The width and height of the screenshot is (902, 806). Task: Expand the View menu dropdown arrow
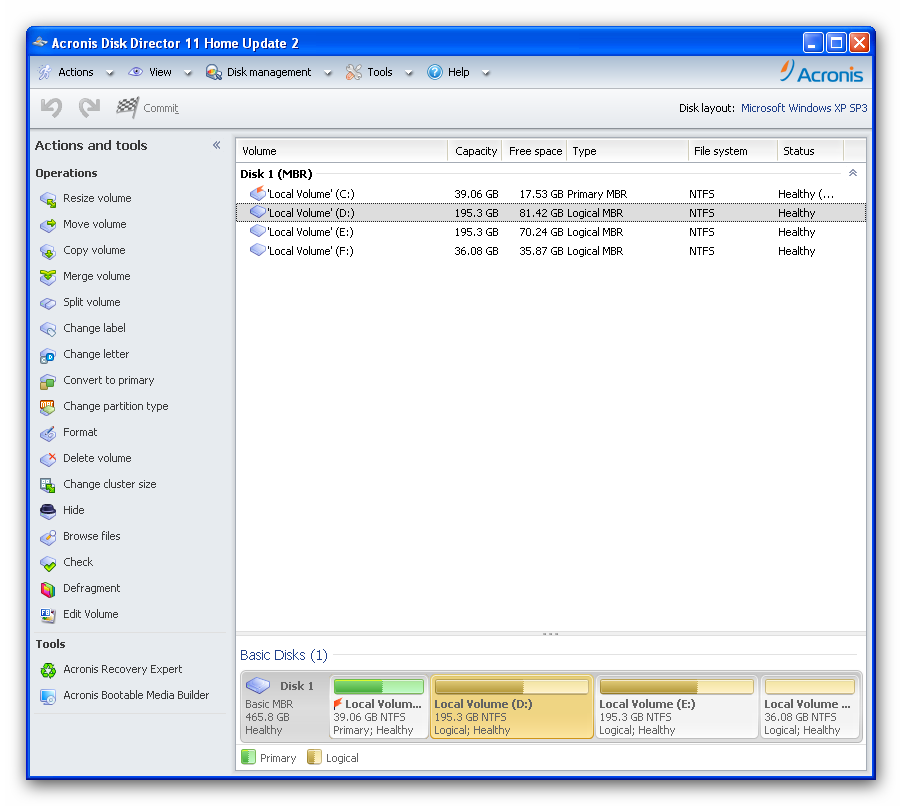click(x=188, y=73)
